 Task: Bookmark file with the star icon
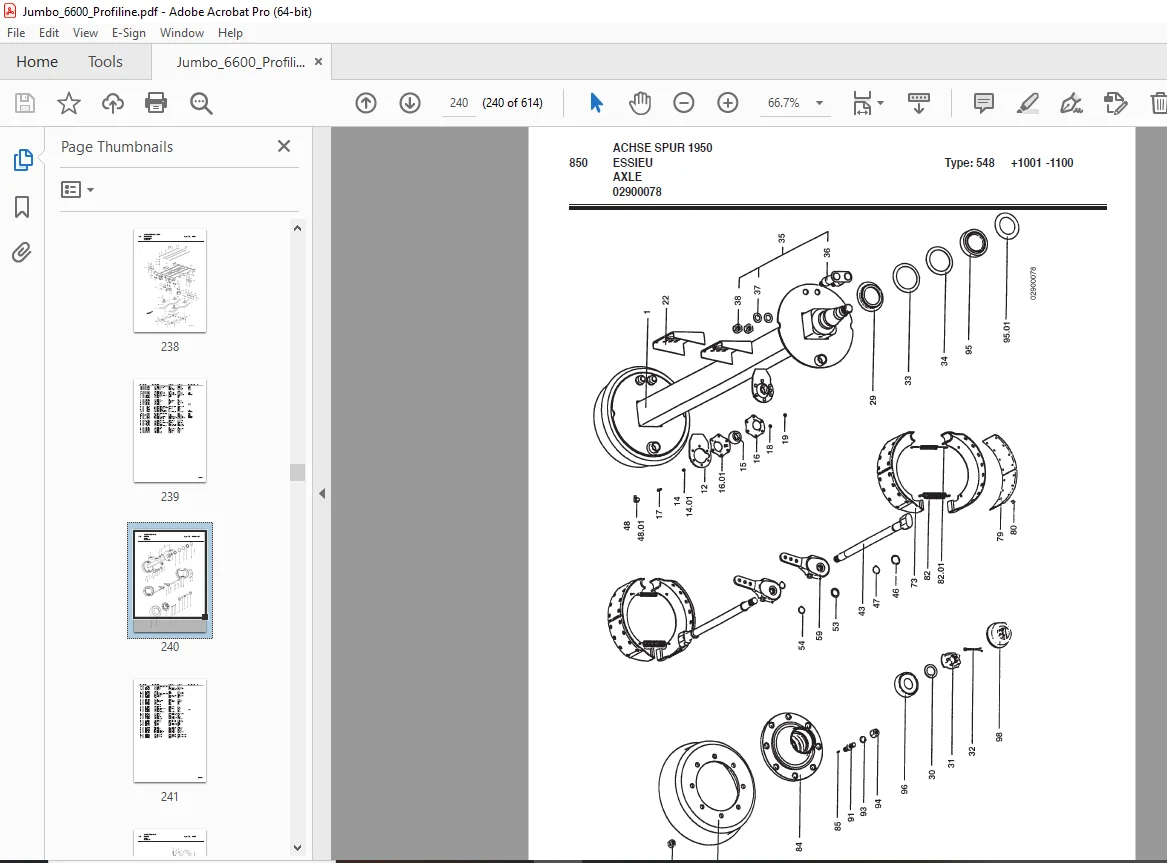pos(68,103)
